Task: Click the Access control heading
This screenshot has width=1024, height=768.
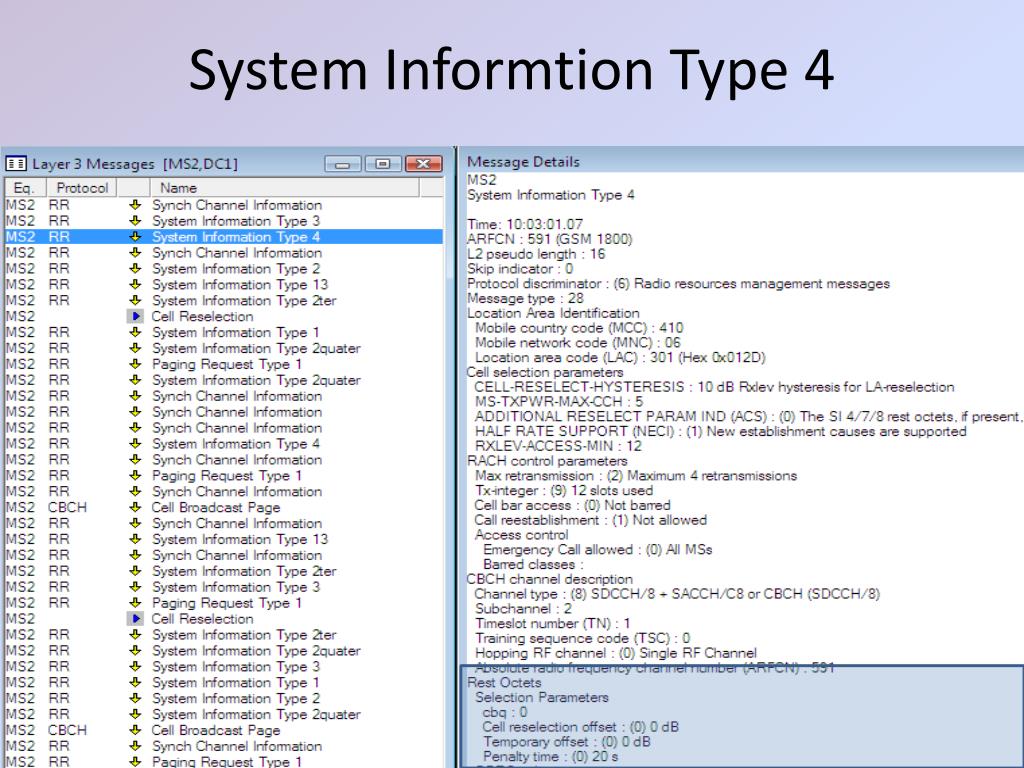Action: (x=522, y=534)
